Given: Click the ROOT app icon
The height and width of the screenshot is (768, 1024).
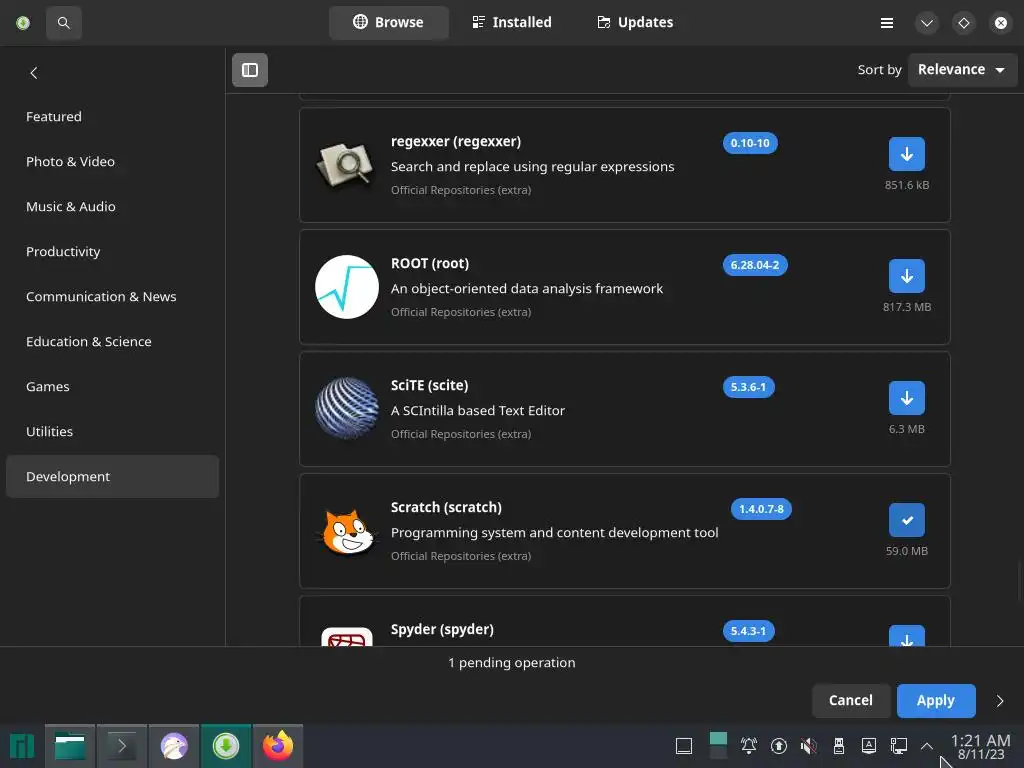Looking at the screenshot, I should (x=346, y=287).
